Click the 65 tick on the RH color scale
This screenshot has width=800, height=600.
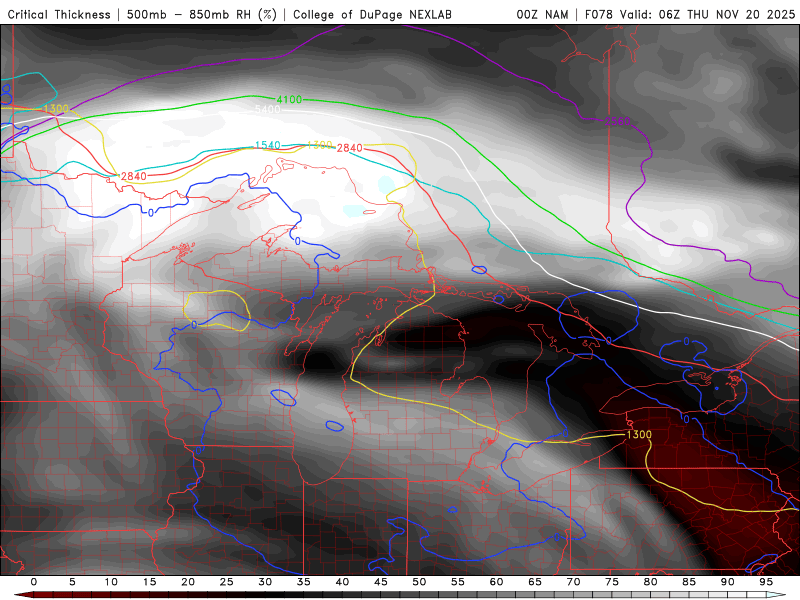(535, 582)
